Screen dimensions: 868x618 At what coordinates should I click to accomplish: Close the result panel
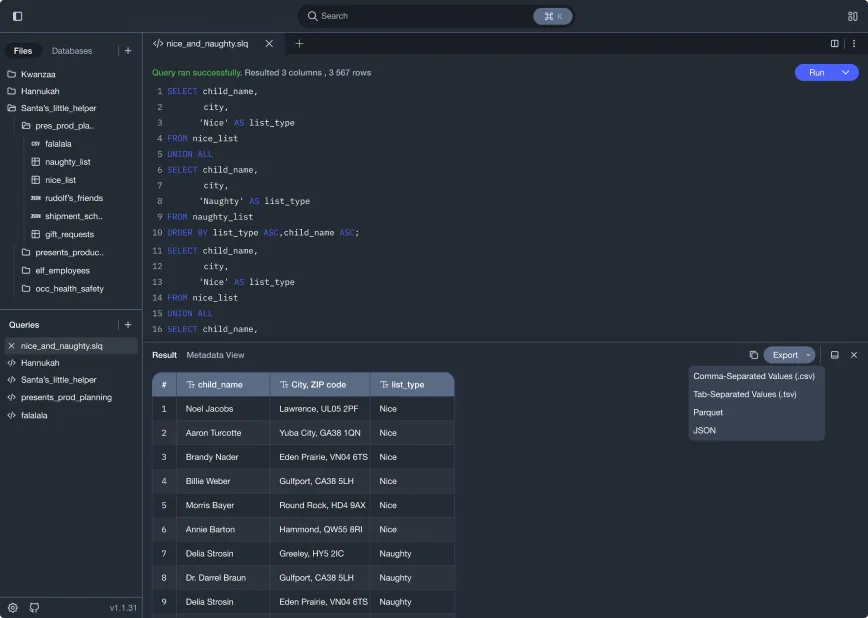(x=854, y=355)
